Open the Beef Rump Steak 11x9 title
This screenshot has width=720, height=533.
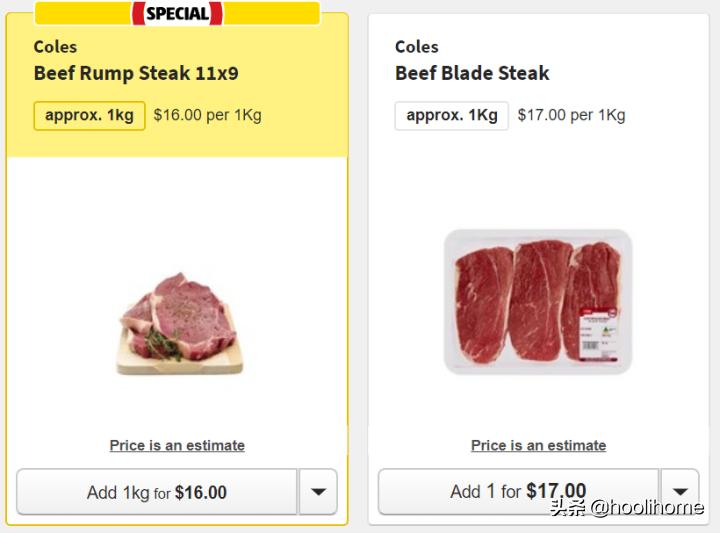click(136, 73)
